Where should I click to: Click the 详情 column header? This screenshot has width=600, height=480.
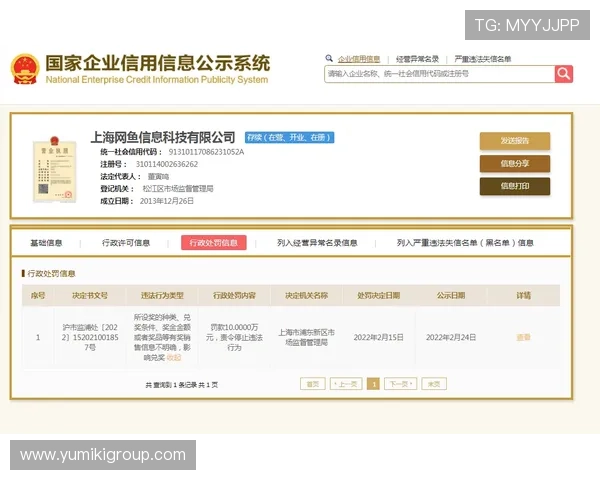point(523,296)
